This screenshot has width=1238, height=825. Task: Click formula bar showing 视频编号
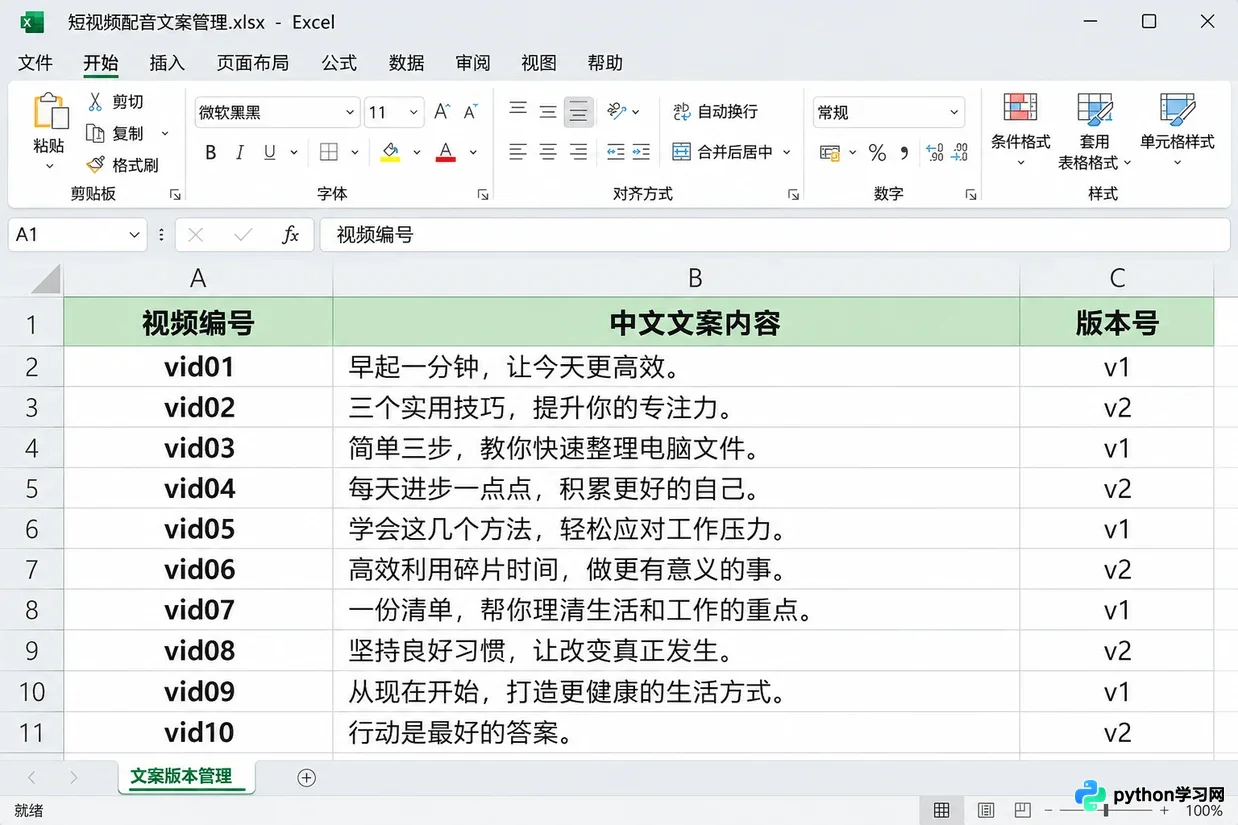point(774,235)
